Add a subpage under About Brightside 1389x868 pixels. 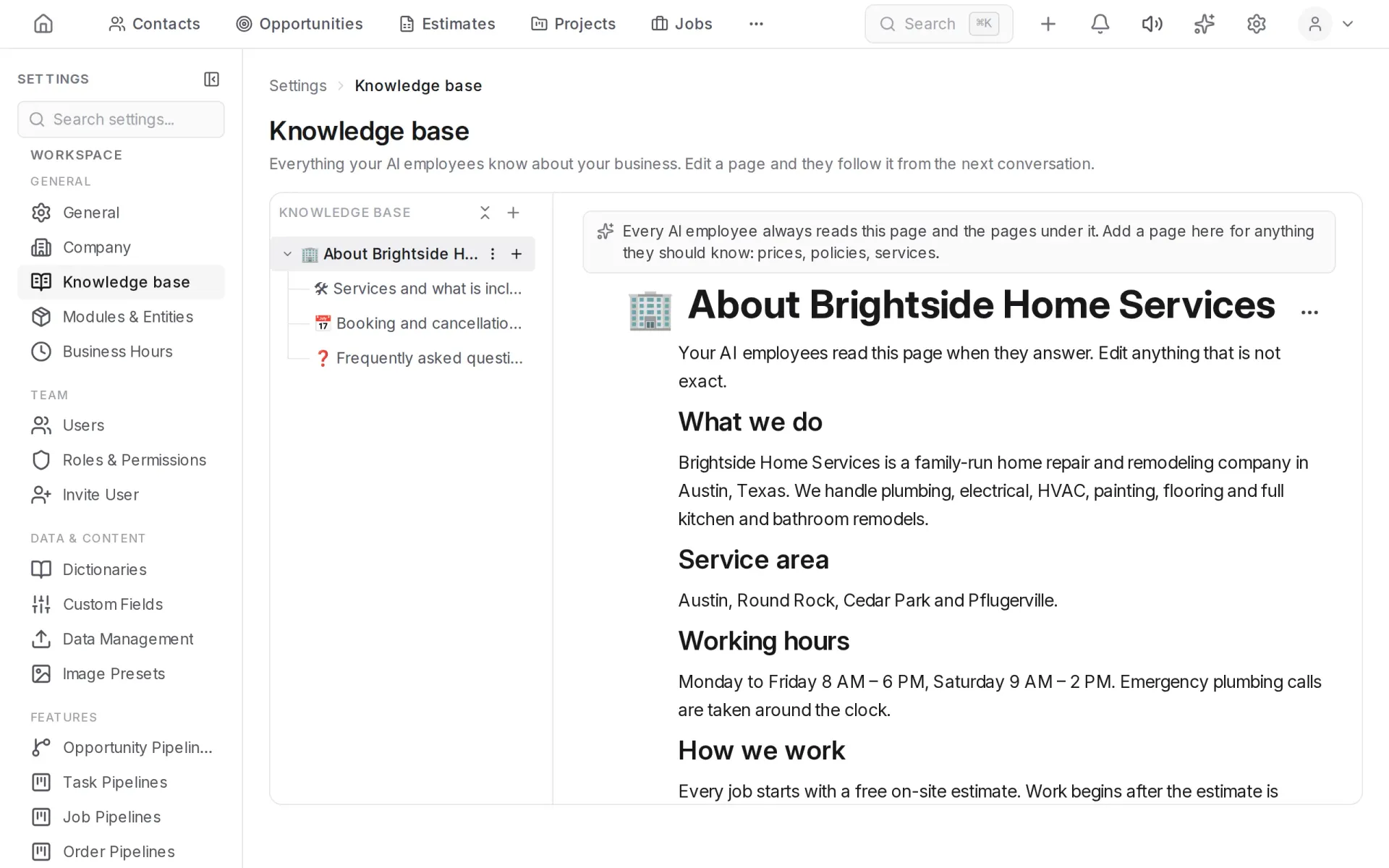[517, 254]
